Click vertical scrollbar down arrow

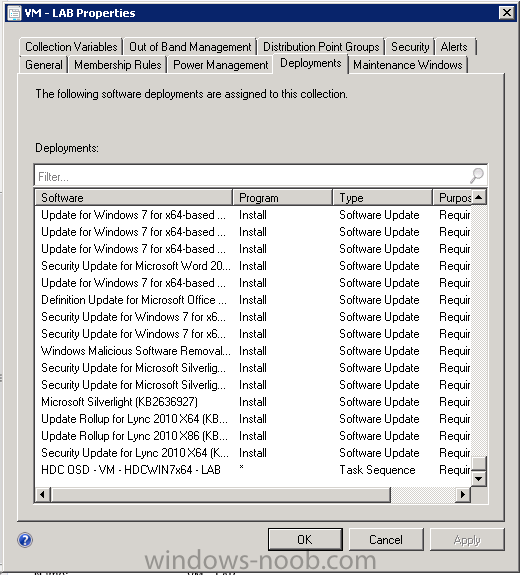[479, 479]
